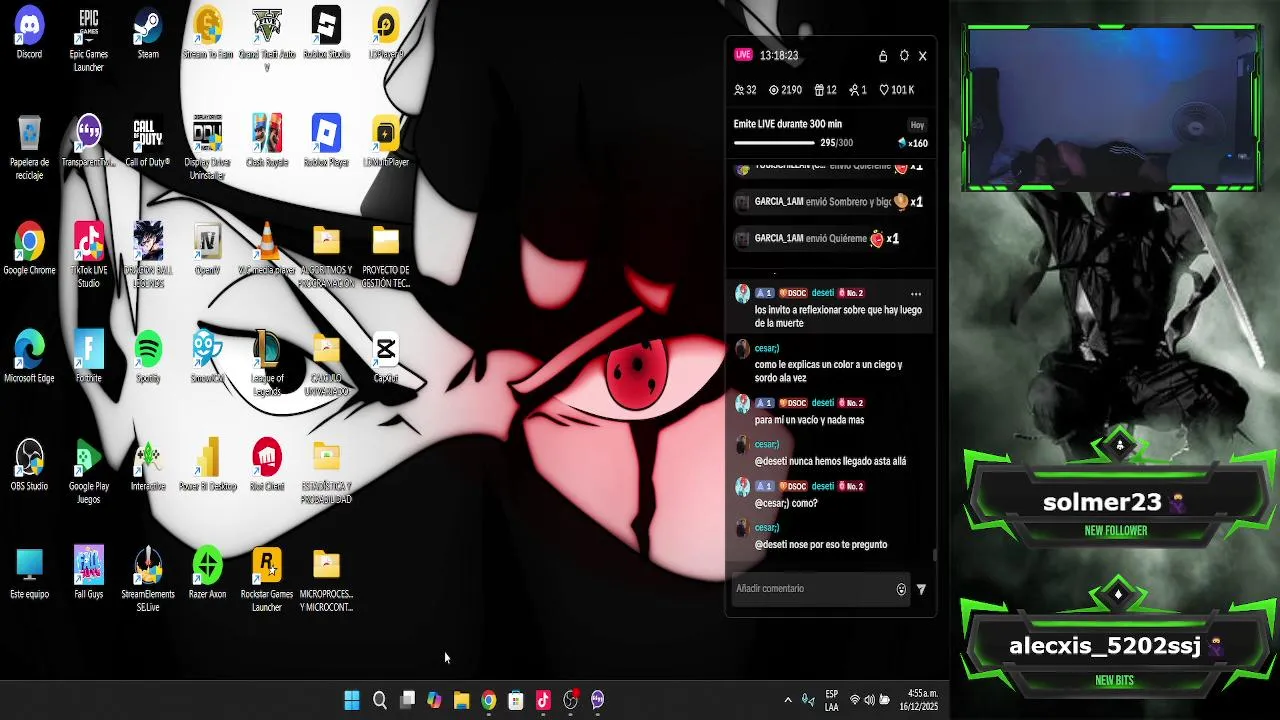
Task: Click the chat panel scrollbar
Action: point(935,554)
